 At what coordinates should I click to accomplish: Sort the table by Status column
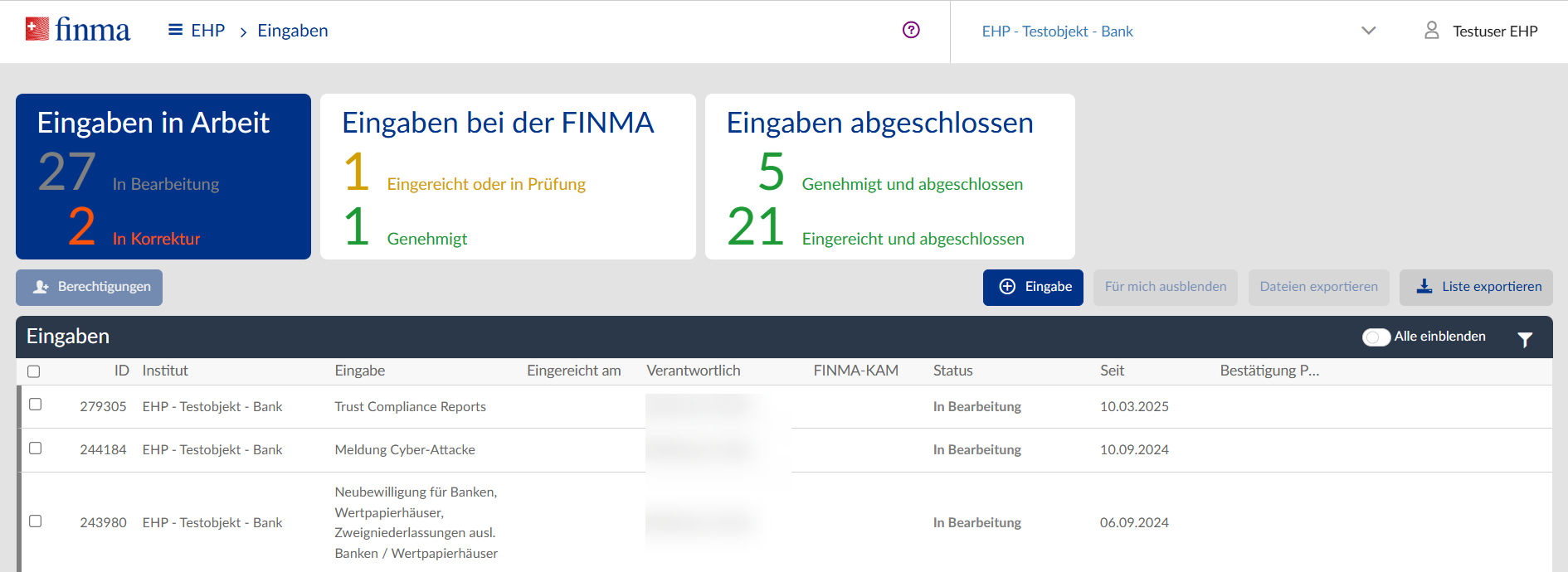(952, 371)
